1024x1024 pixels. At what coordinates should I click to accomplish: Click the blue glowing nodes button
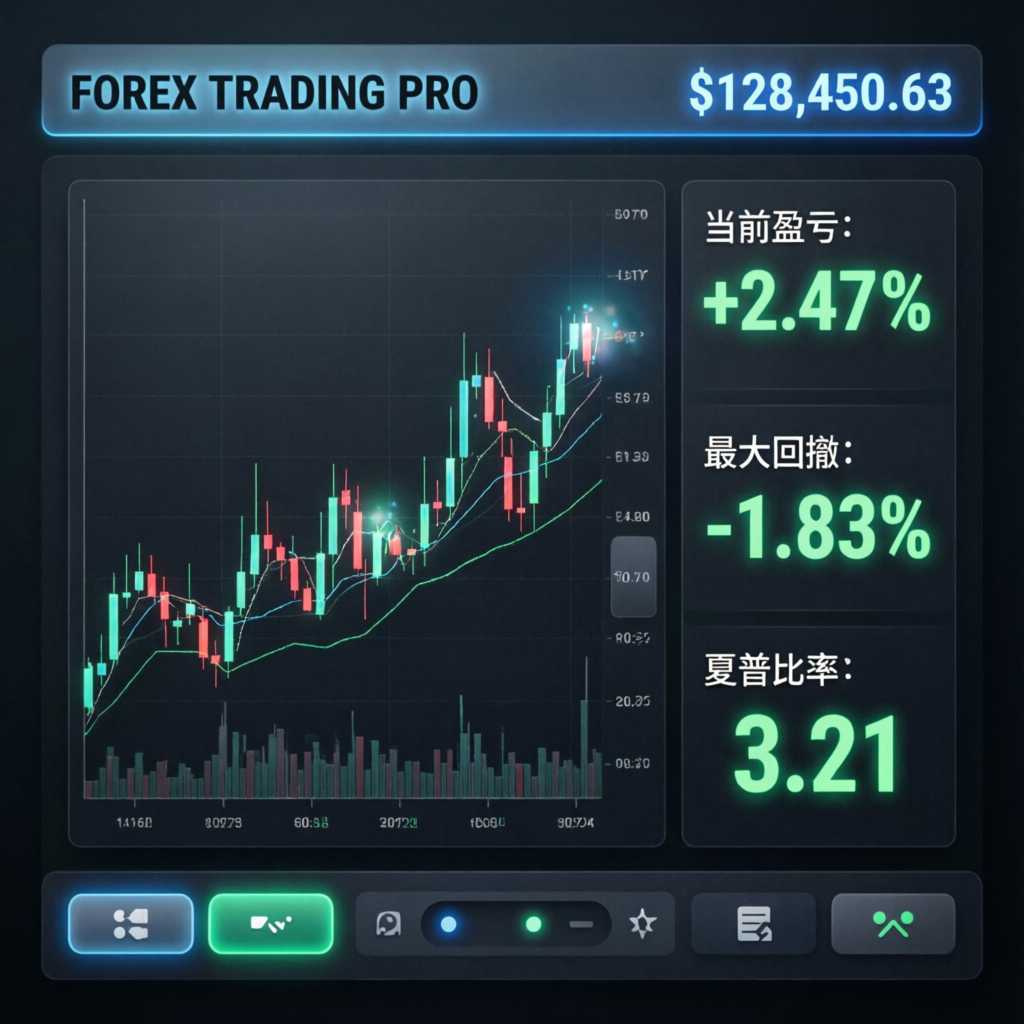(x=131, y=923)
